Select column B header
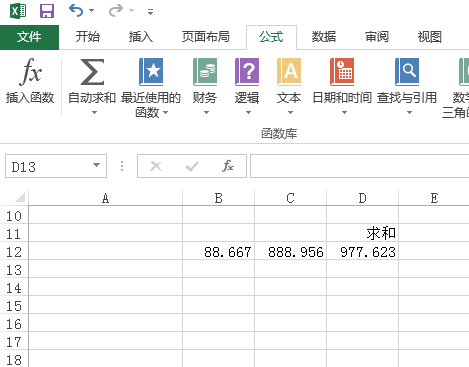 click(x=219, y=198)
